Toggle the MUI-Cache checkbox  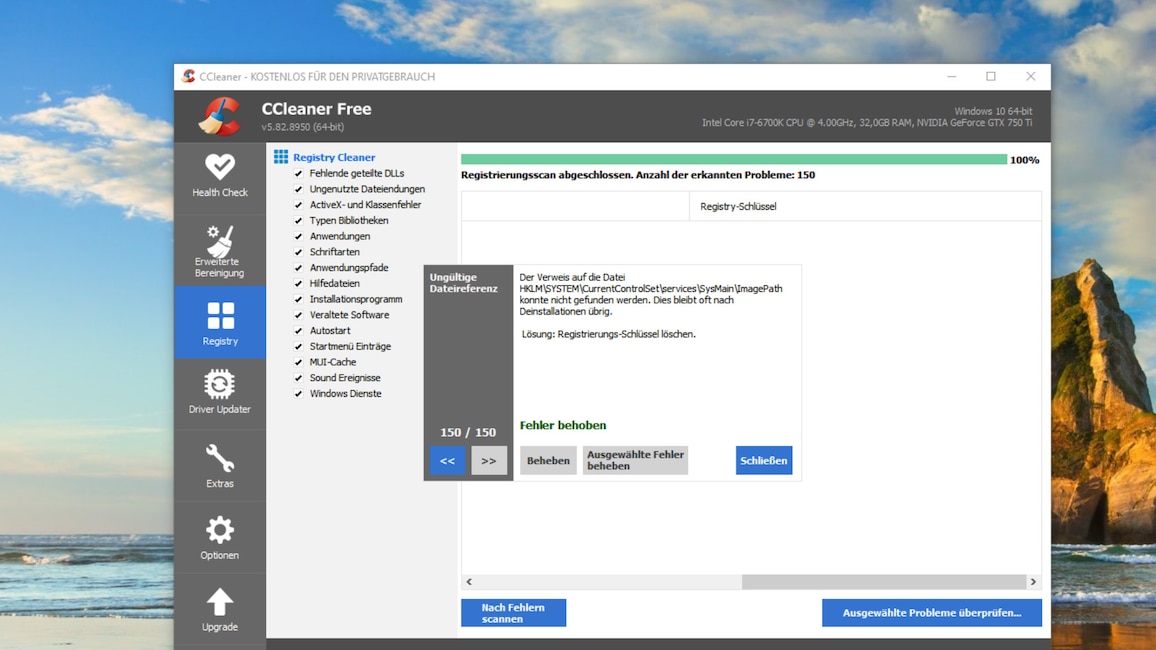point(299,362)
